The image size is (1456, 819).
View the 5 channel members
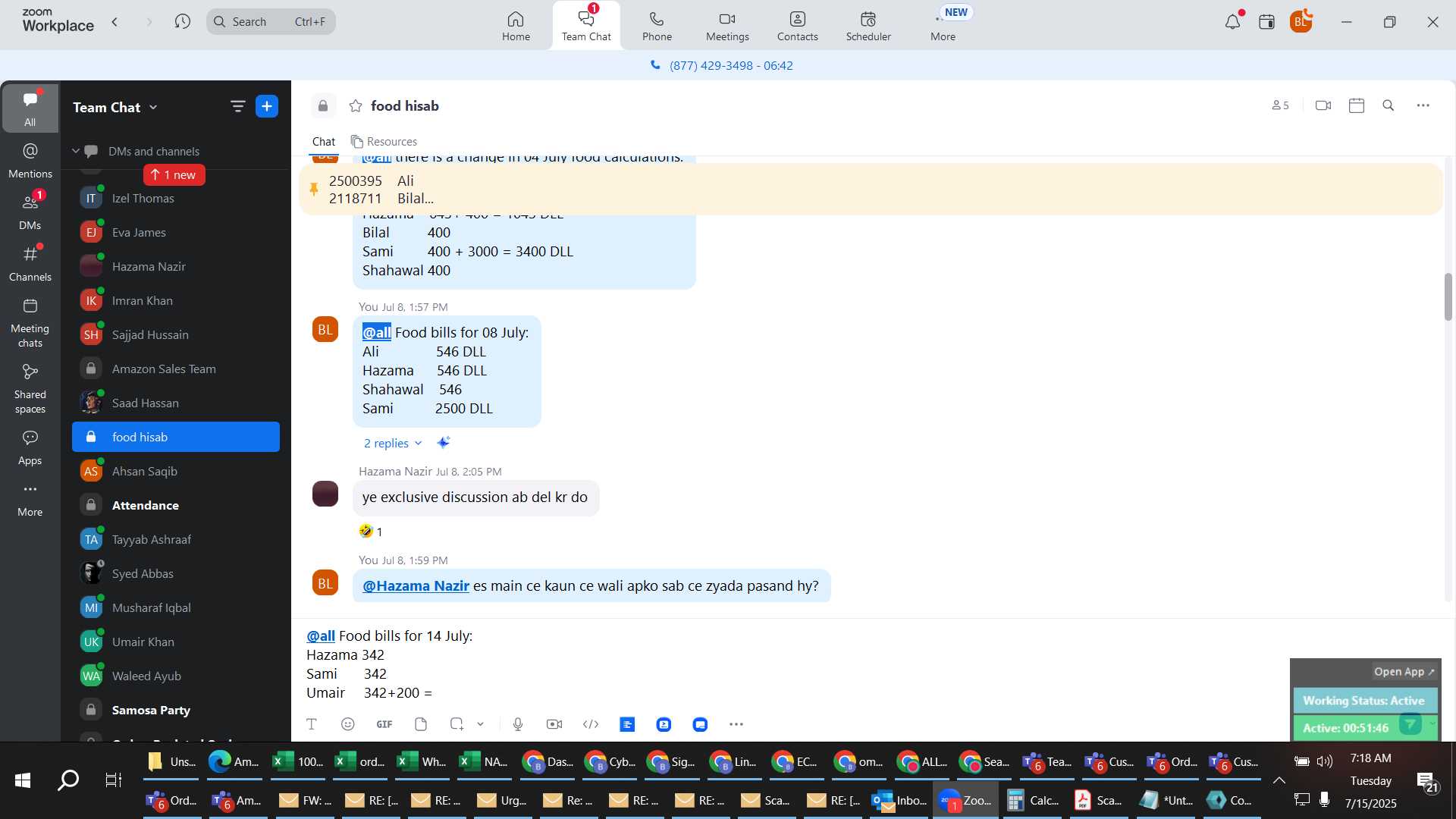(x=1280, y=105)
